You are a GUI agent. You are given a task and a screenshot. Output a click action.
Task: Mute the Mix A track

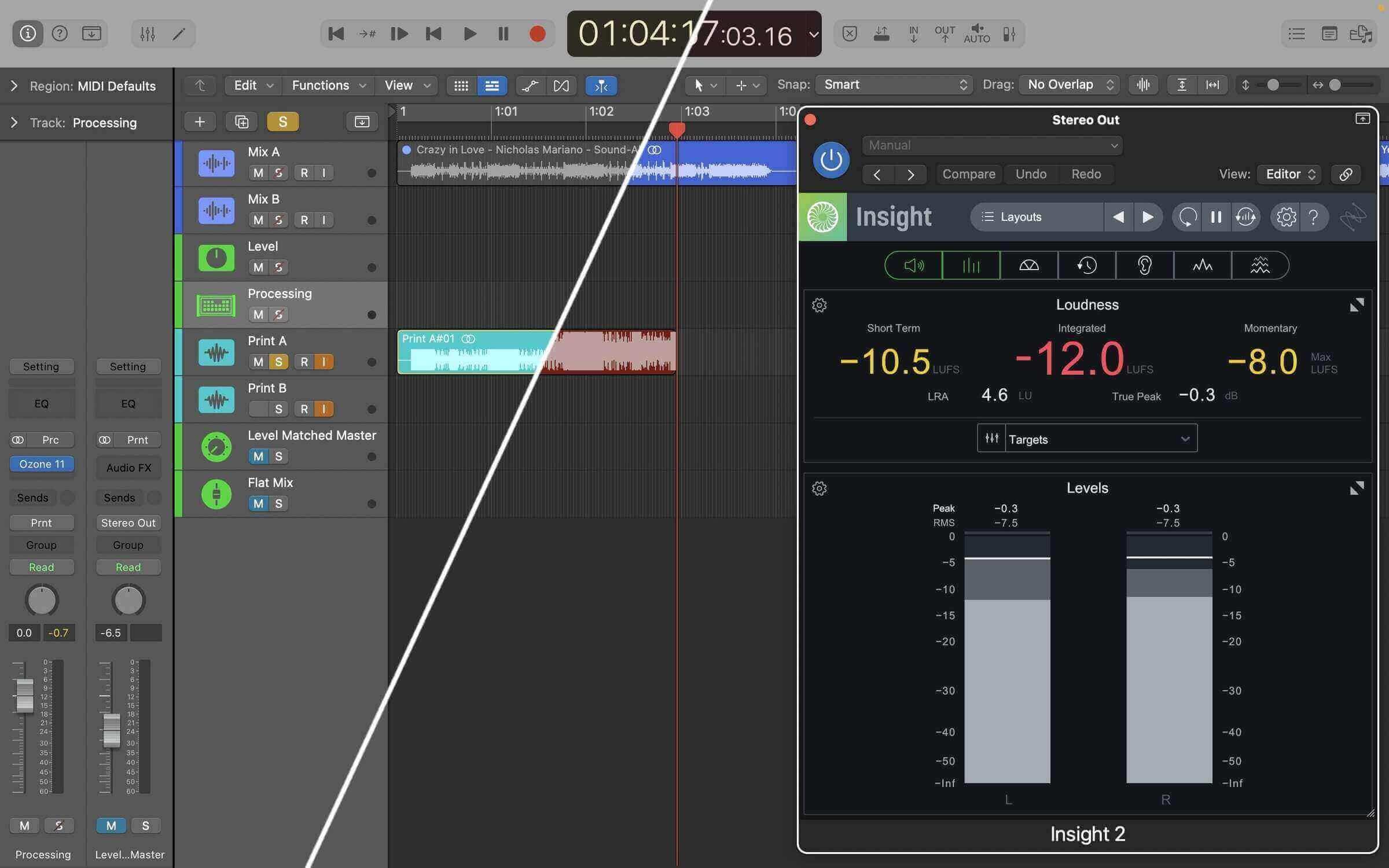pyautogui.click(x=258, y=172)
